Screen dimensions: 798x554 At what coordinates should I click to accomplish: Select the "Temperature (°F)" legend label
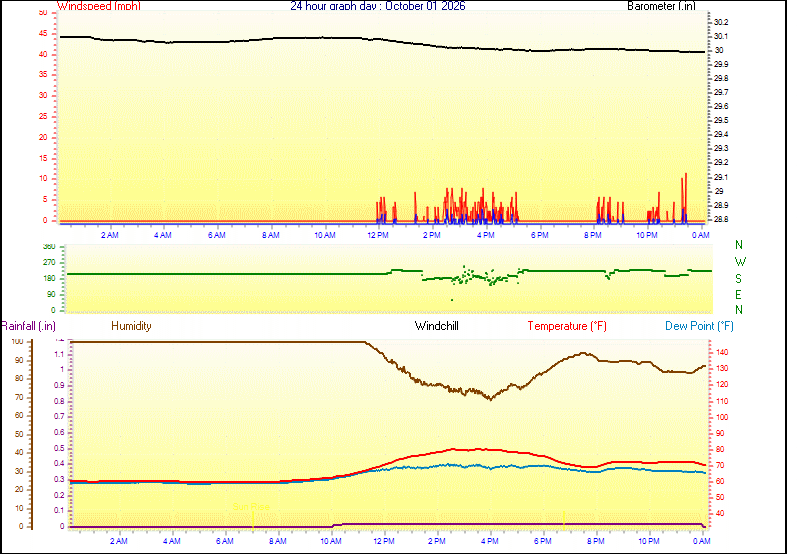coord(567,326)
